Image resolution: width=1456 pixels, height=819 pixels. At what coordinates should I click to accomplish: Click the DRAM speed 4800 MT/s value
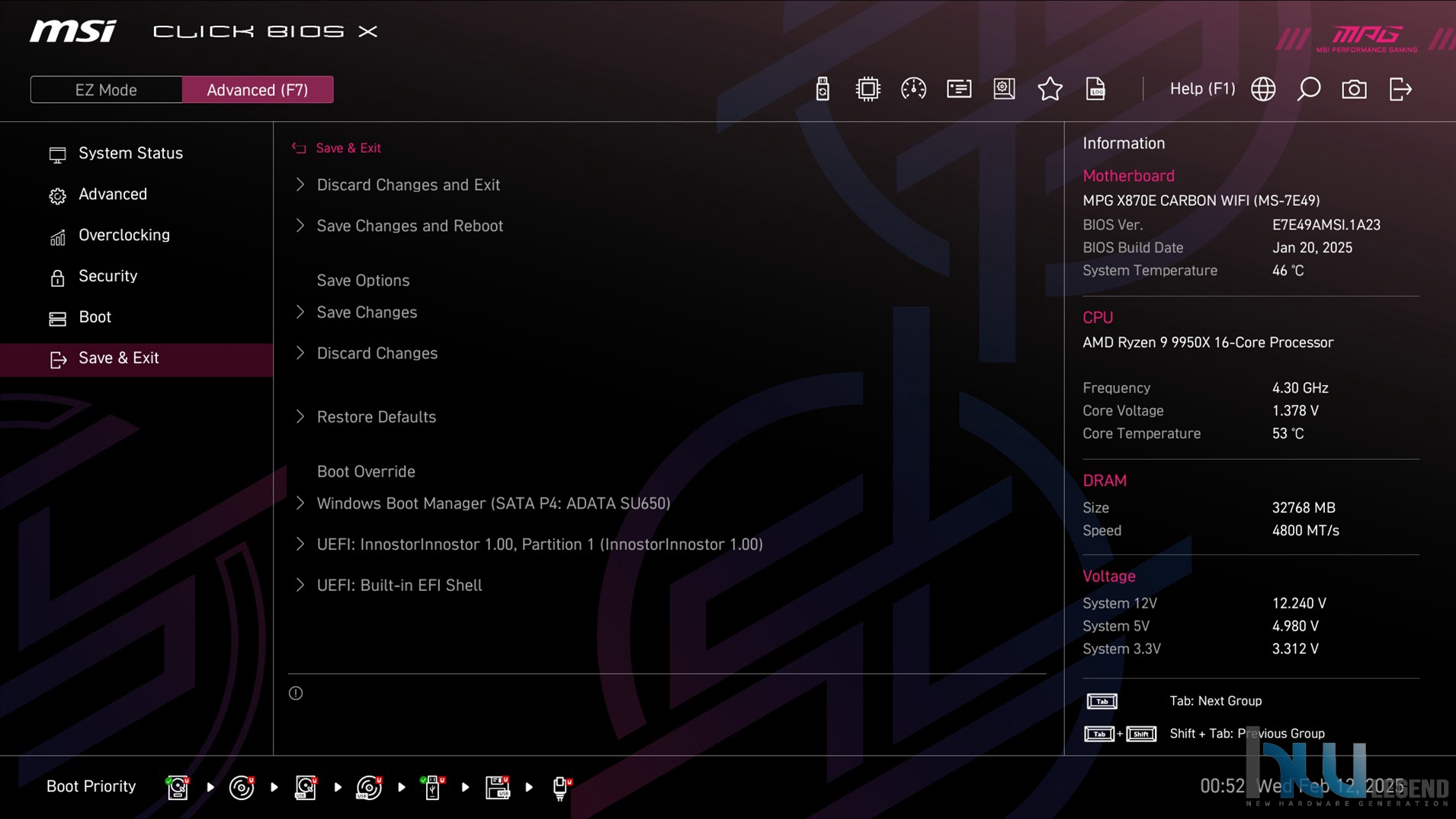pos(1305,531)
